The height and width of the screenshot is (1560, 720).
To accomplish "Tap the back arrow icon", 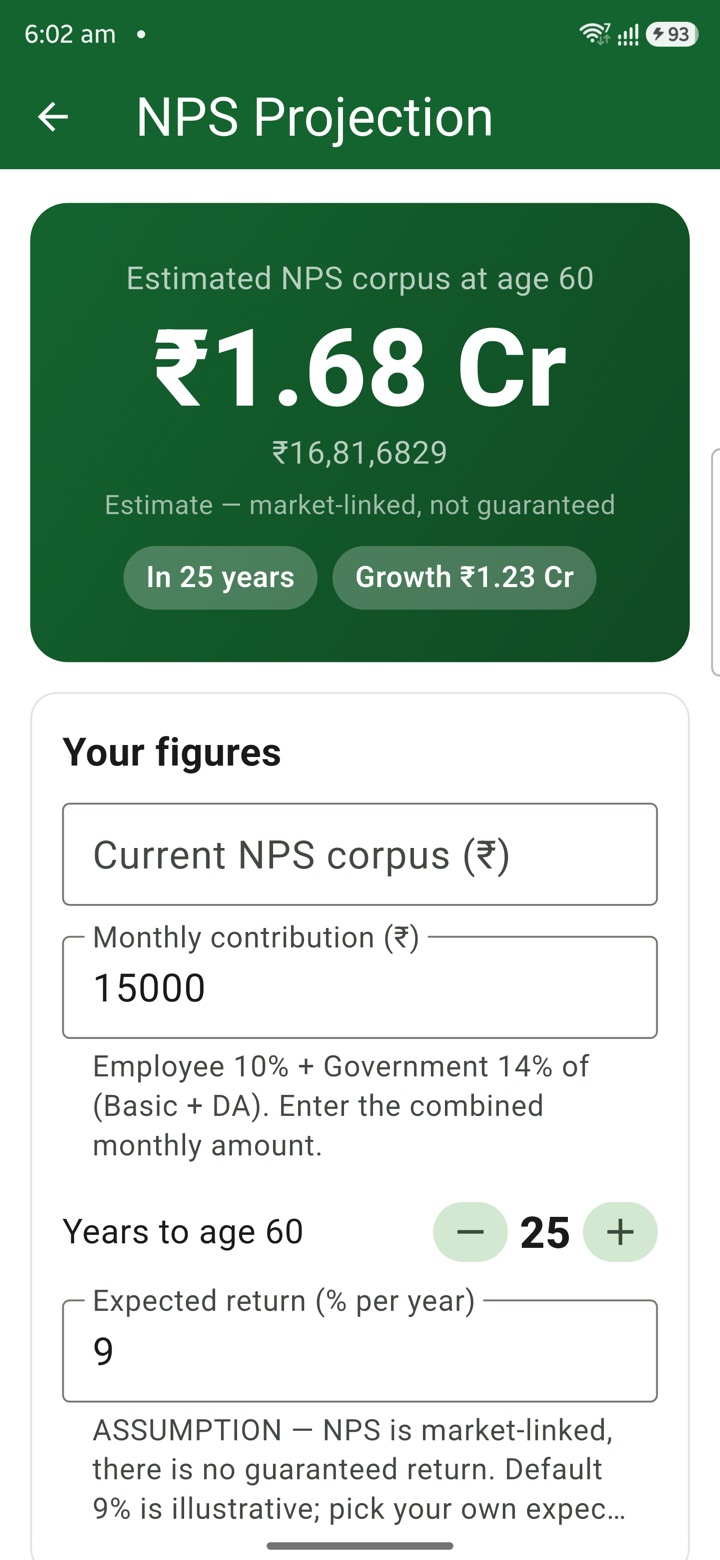I will [53, 117].
